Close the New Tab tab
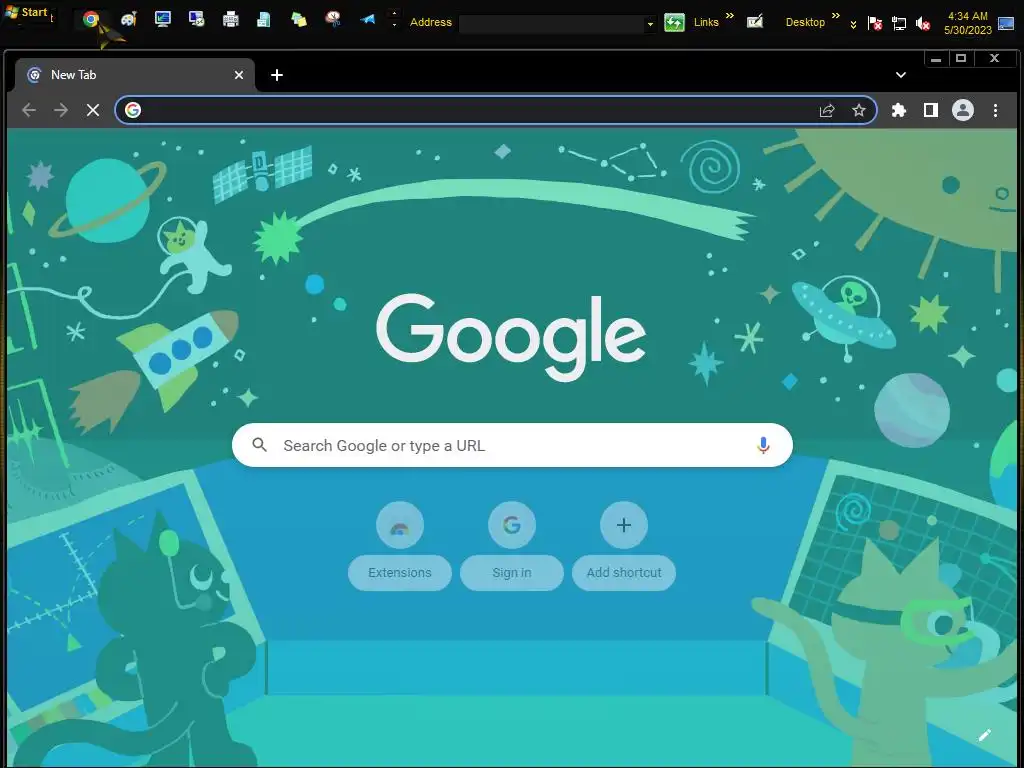The width and height of the screenshot is (1024, 768). click(239, 75)
